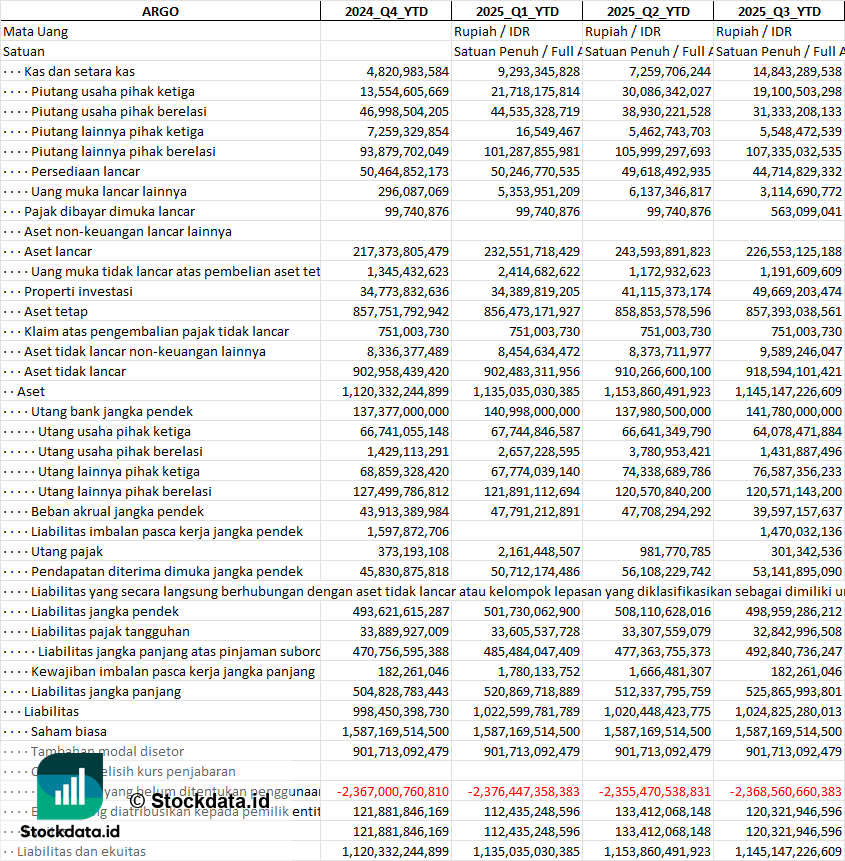Select Liabilitas jangka panjang label
The height and width of the screenshot is (861, 845).
[105, 691]
